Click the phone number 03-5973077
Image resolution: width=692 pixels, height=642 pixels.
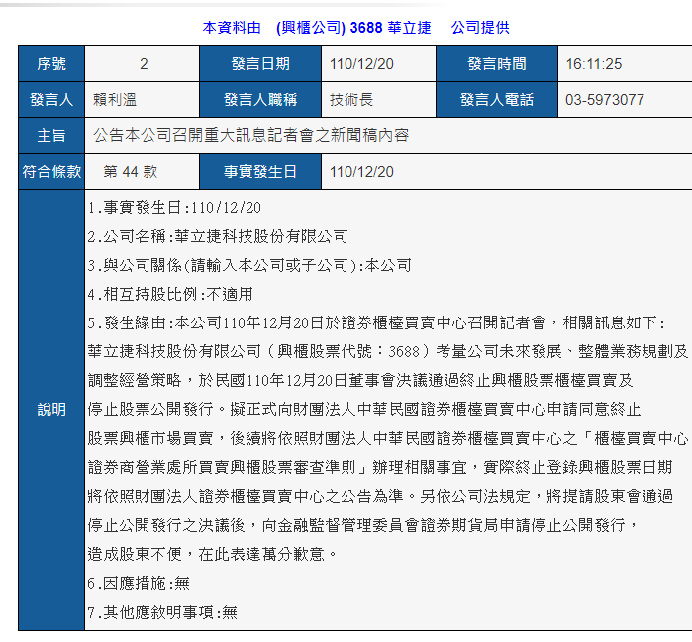604,100
